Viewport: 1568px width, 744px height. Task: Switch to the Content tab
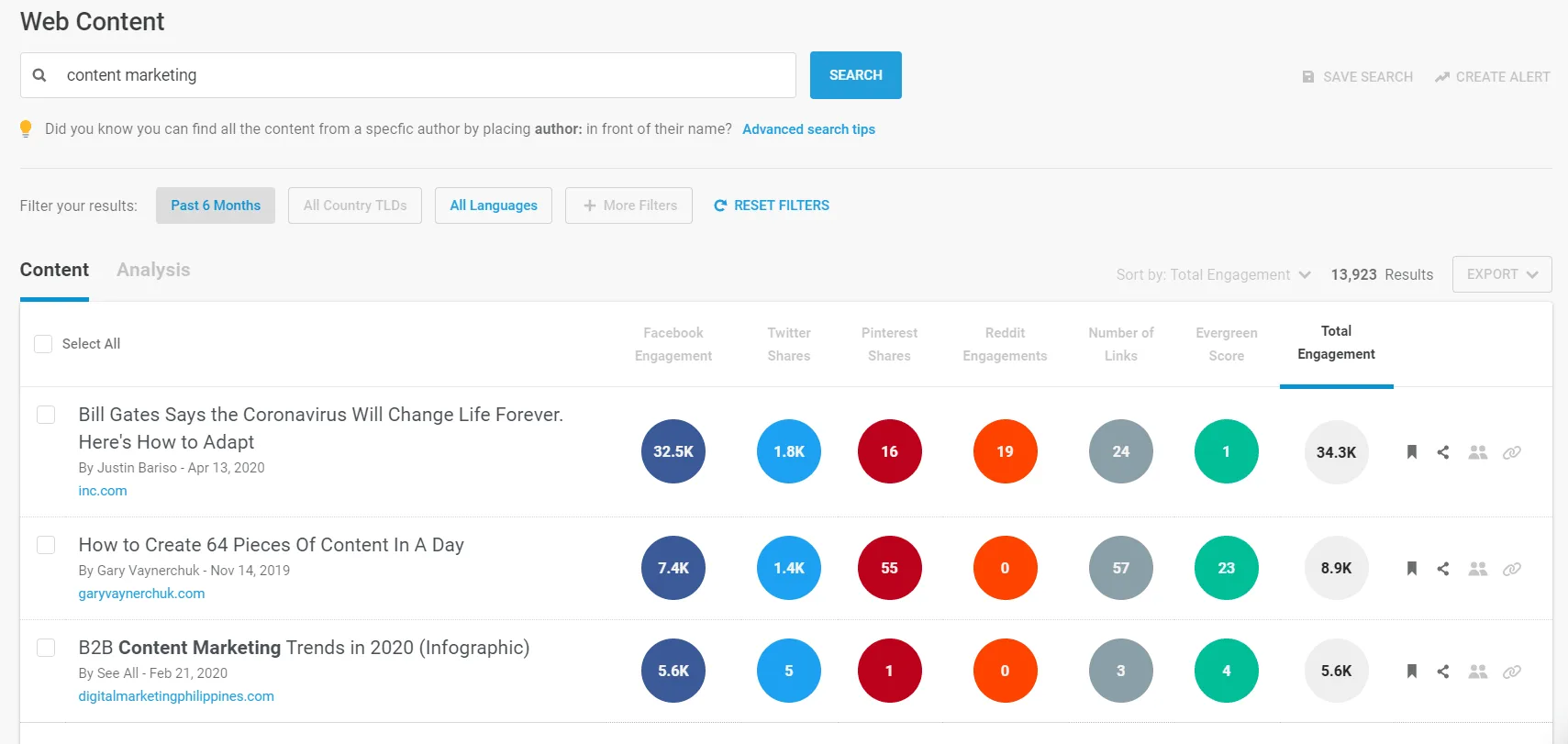pos(54,270)
